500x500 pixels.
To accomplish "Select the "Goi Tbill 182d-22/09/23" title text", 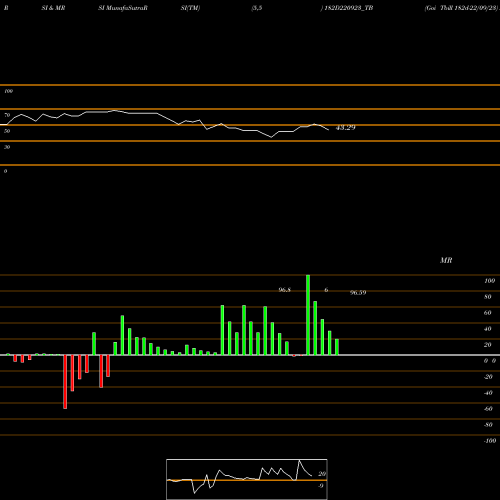I will [461, 8].
